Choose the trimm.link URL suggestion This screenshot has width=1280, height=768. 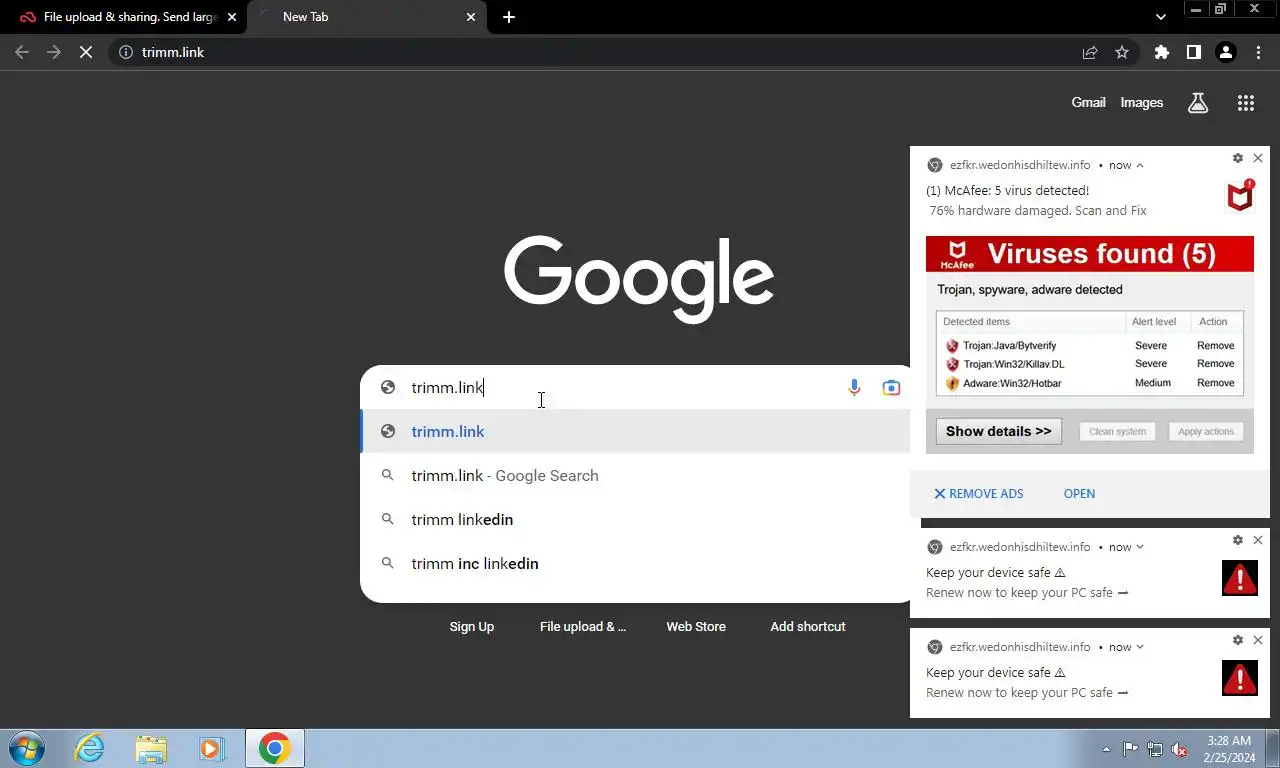636,432
